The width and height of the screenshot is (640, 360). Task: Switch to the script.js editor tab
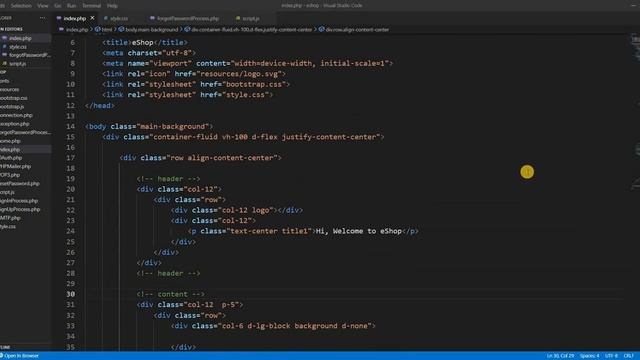click(x=250, y=18)
